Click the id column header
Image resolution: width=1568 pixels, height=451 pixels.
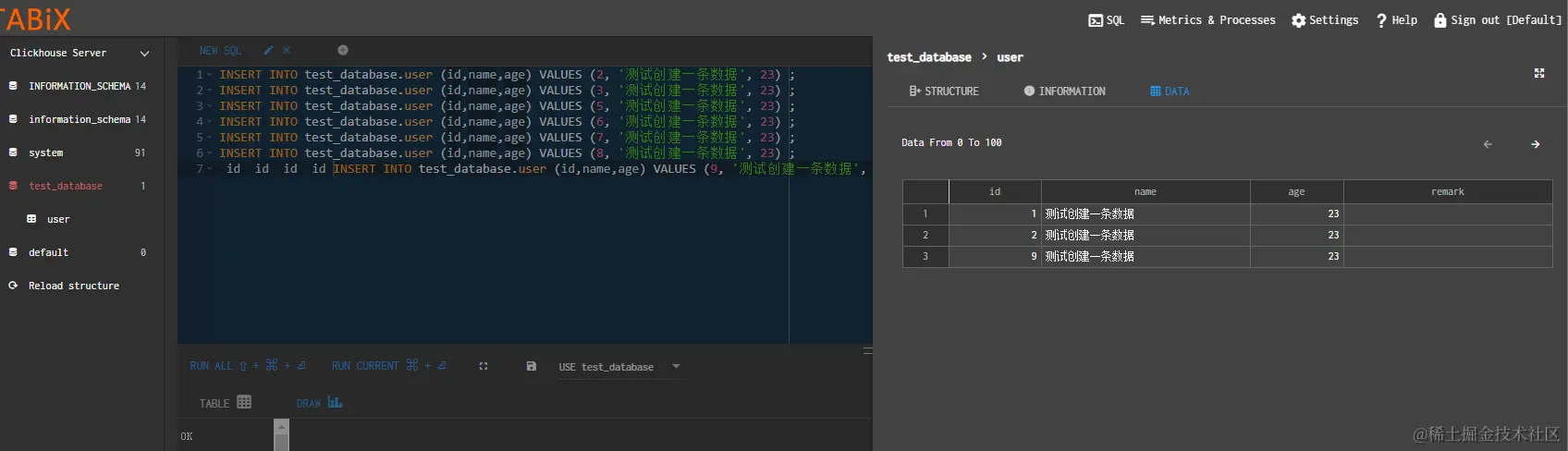tap(995, 192)
